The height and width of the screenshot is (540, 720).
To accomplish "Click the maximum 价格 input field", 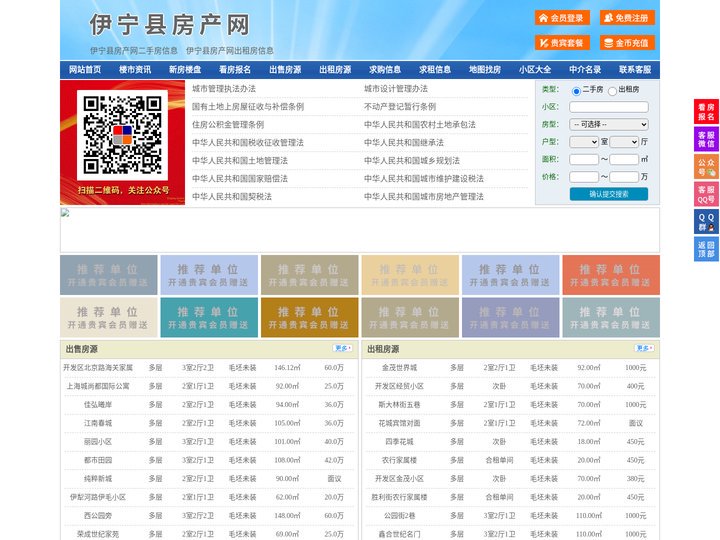I will (x=624, y=177).
